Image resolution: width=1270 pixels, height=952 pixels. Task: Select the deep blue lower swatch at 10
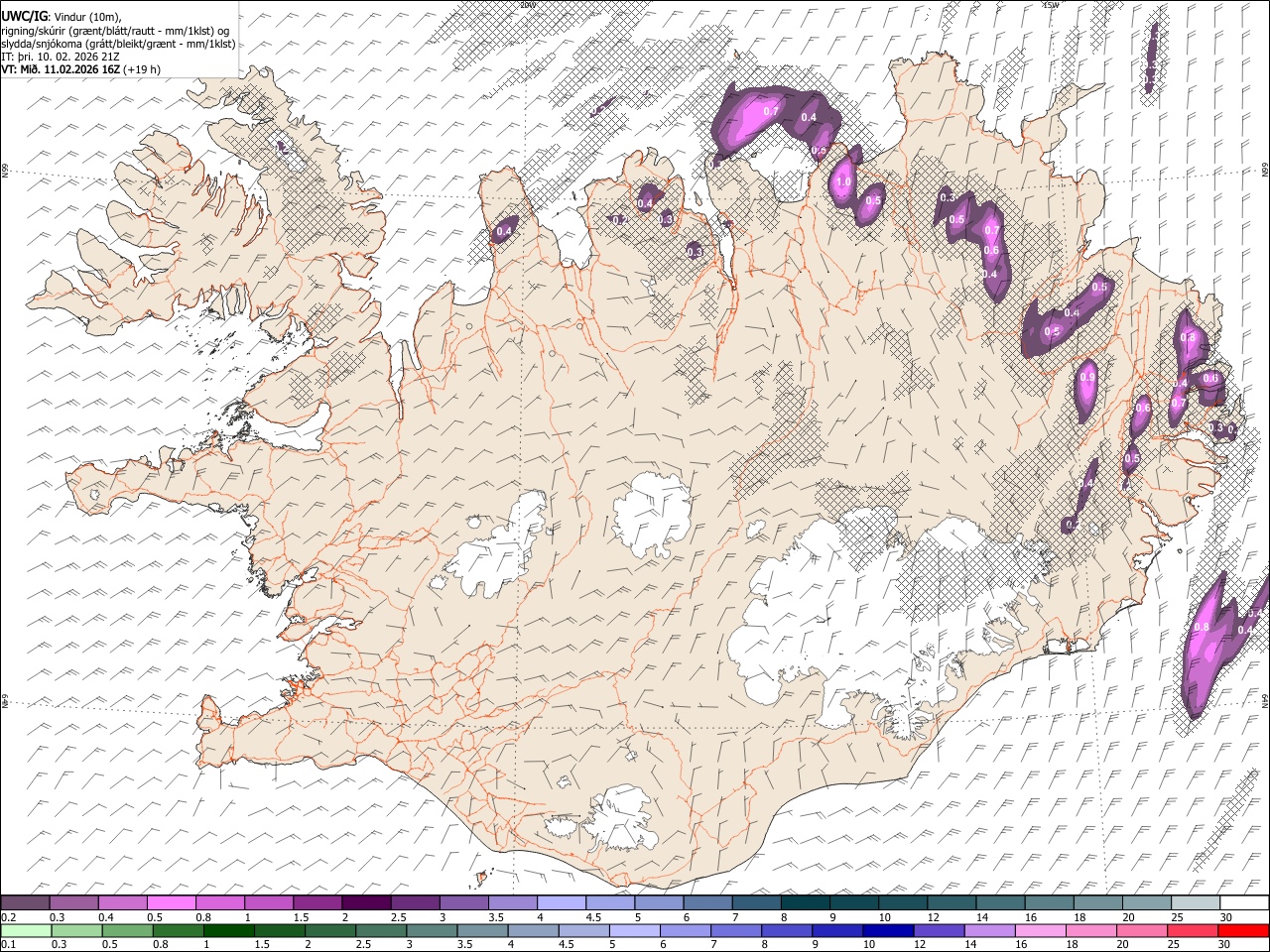click(888, 930)
